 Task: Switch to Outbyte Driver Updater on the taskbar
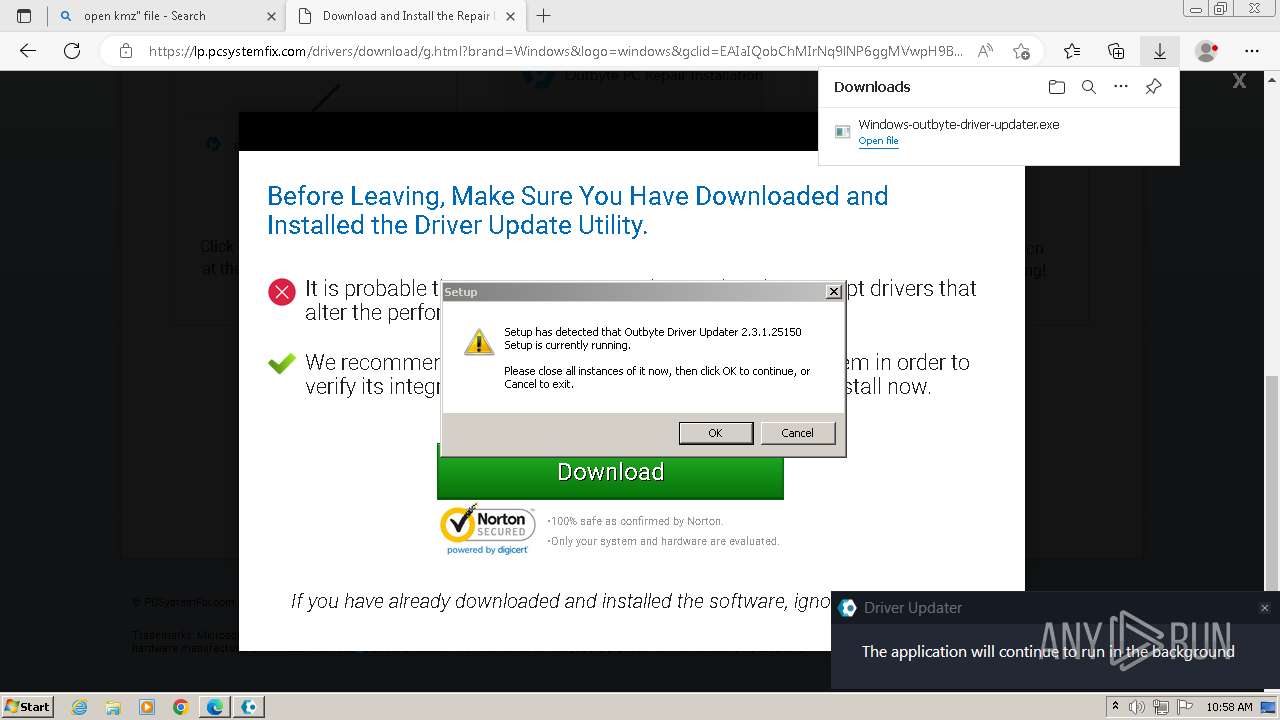[x=249, y=707]
